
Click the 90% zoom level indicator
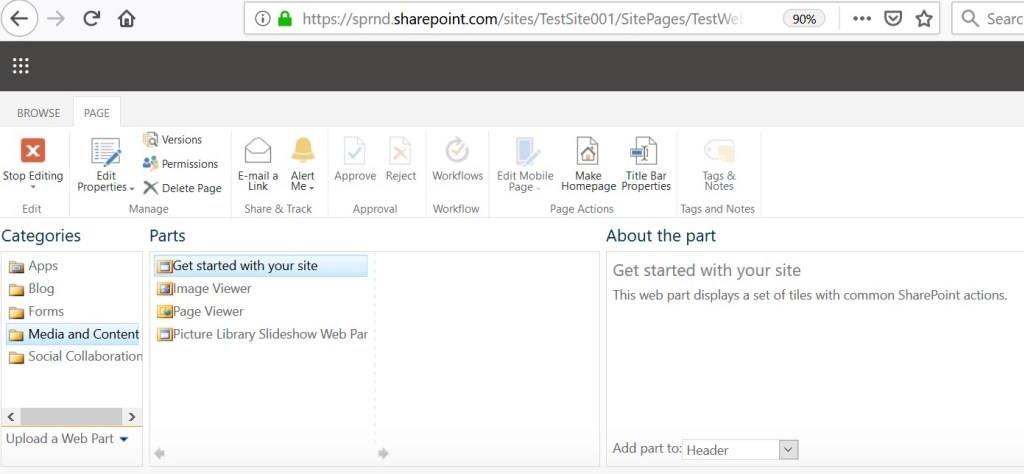[804, 19]
